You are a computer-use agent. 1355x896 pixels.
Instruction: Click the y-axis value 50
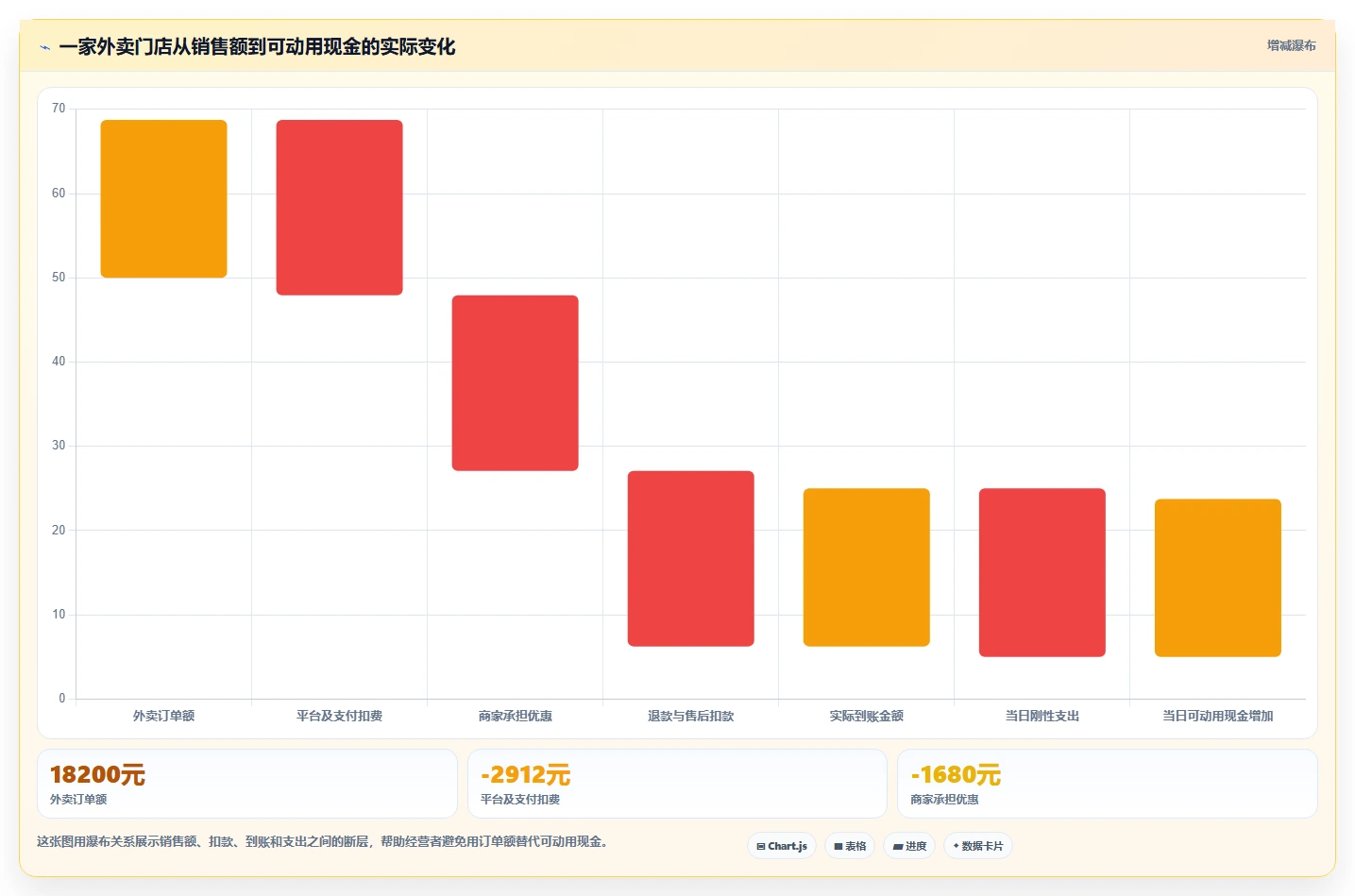pos(59,278)
